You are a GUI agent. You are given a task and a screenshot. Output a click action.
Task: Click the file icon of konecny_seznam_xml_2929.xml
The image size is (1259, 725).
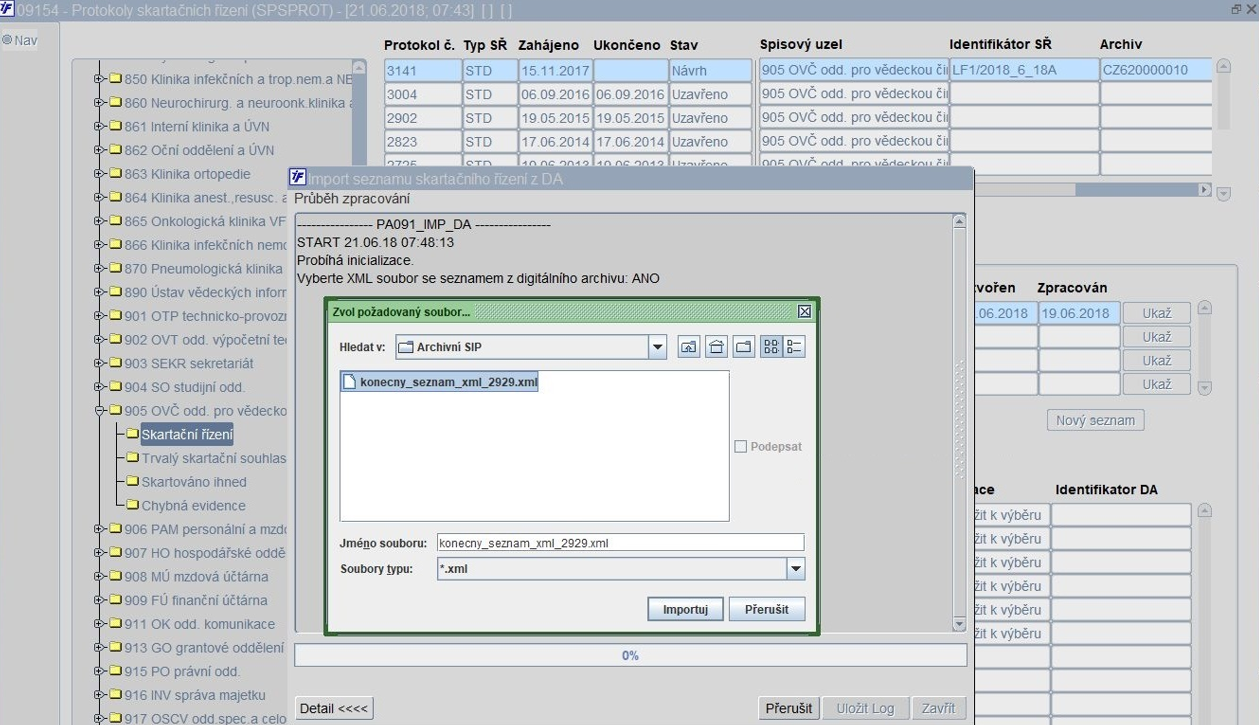click(349, 382)
